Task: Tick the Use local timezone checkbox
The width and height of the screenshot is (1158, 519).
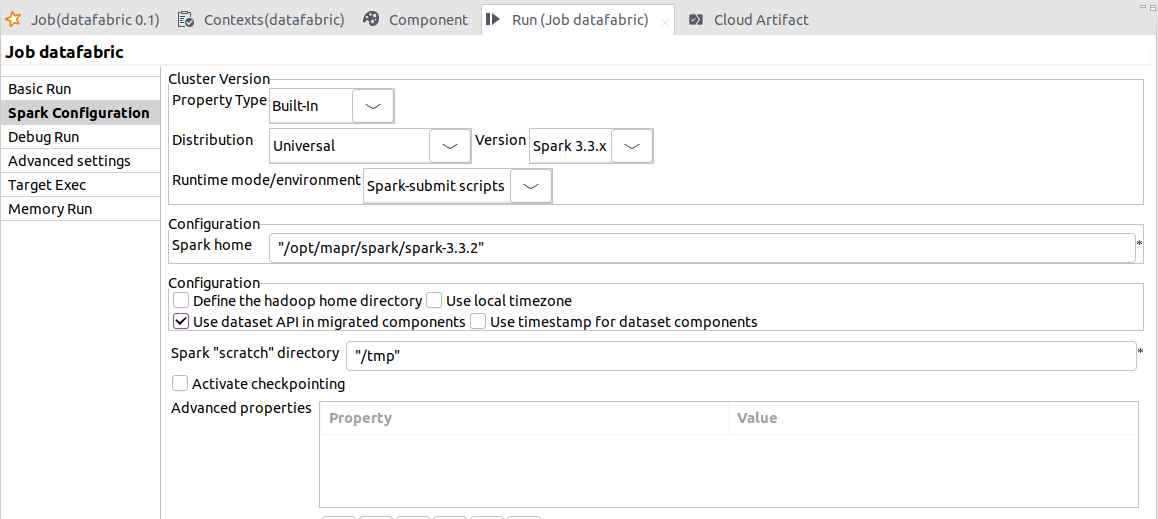Action: (x=434, y=300)
